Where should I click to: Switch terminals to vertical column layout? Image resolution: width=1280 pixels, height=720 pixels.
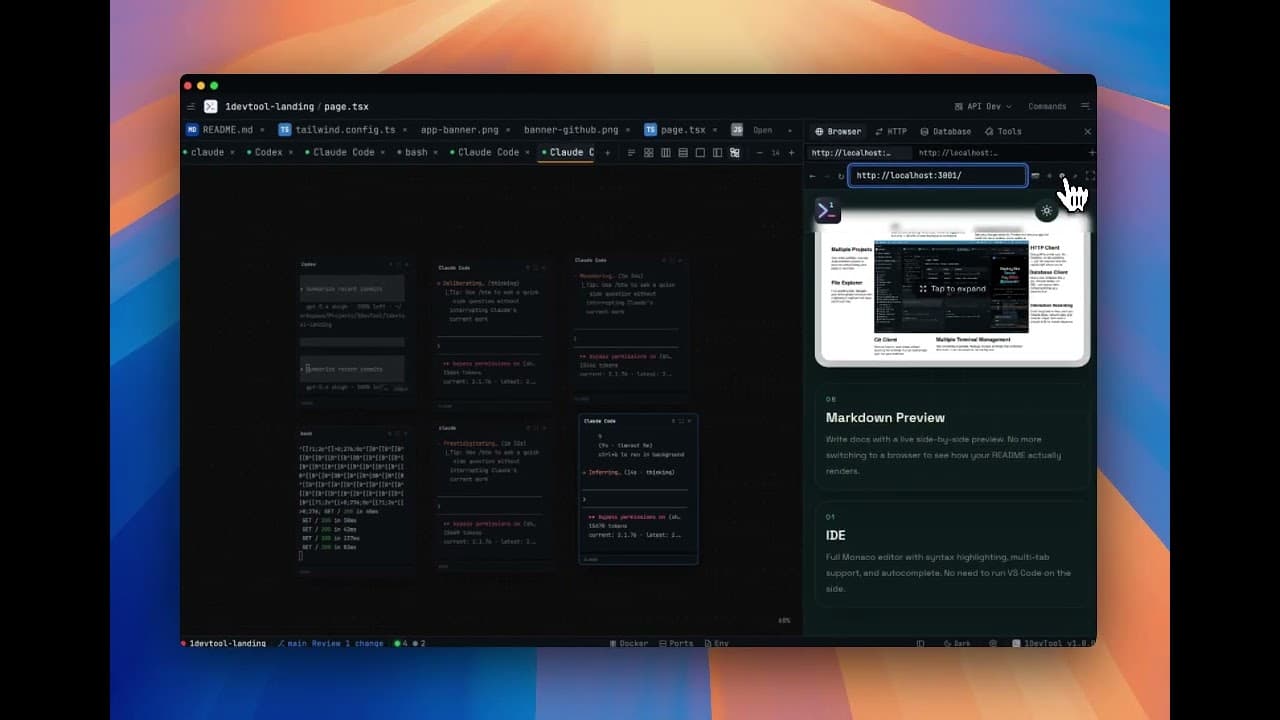click(x=666, y=152)
